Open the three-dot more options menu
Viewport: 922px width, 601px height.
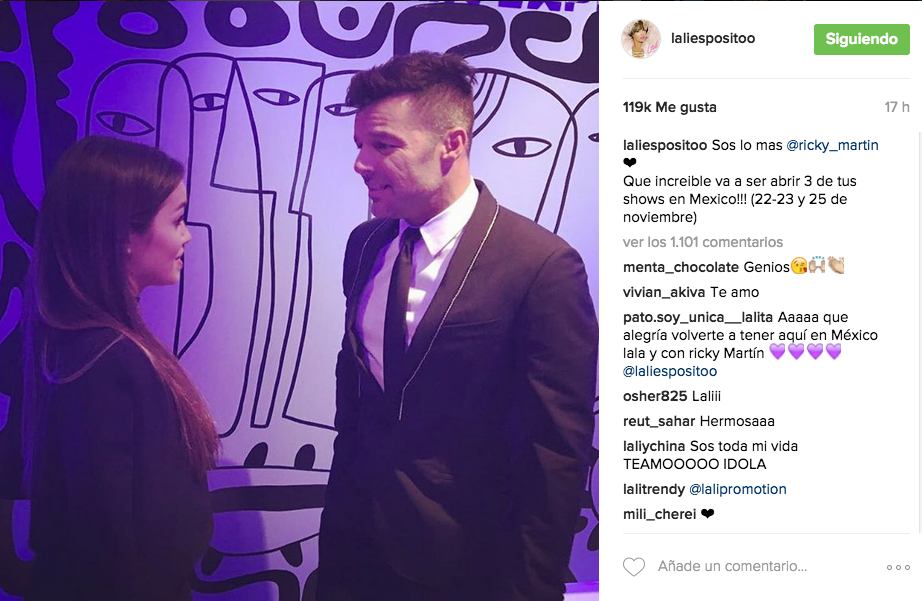pyautogui.click(x=898, y=567)
